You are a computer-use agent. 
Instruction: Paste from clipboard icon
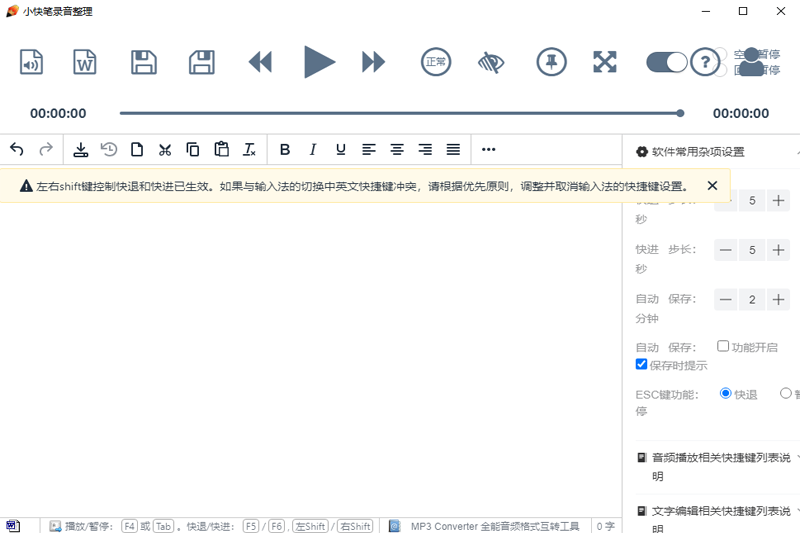(x=221, y=149)
